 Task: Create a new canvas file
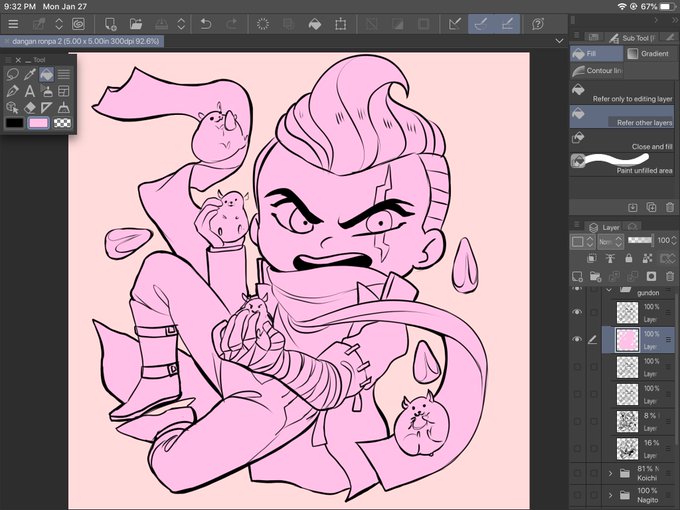[x=111, y=24]
